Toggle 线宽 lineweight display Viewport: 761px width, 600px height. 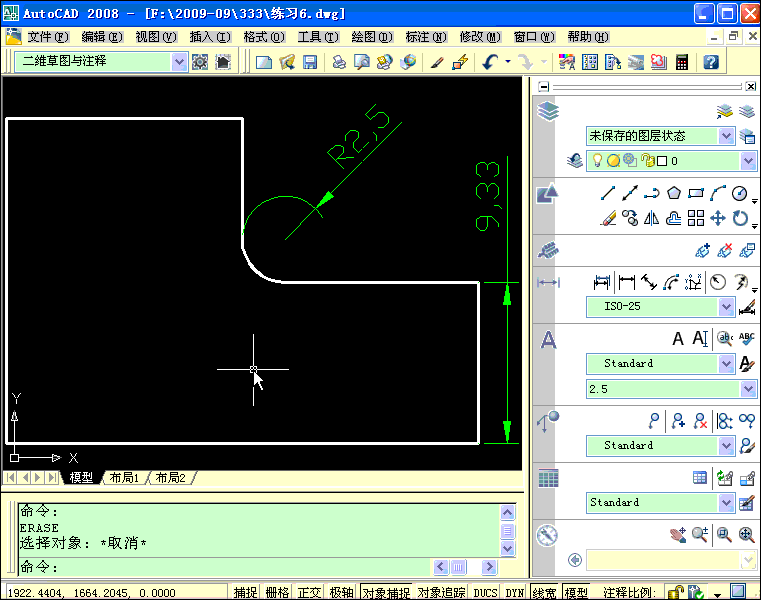point(544,593)
